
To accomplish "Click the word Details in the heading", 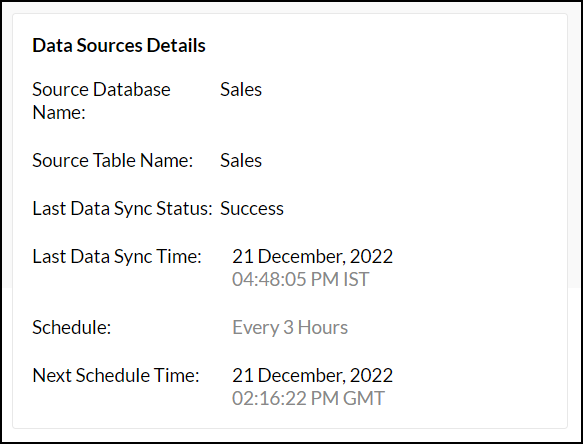I will point(176,45).
